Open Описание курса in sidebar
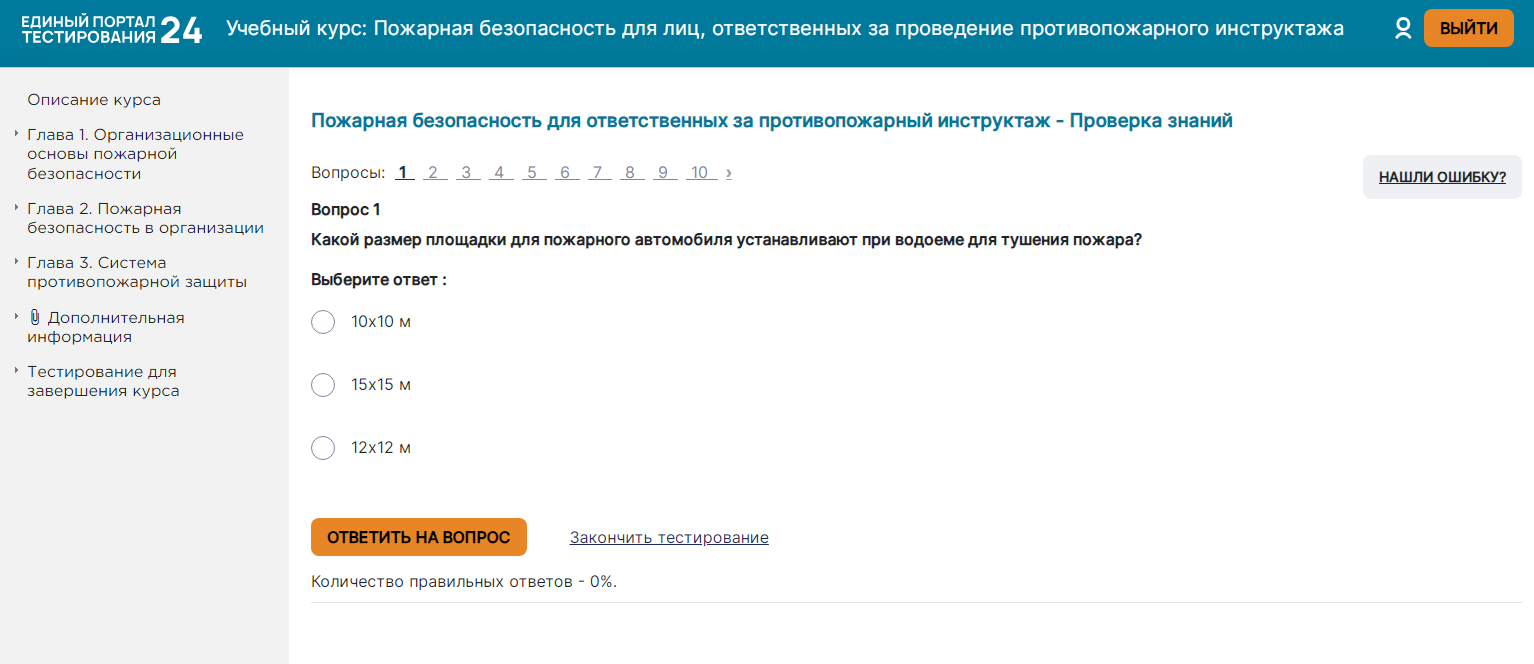 [94, 100]
